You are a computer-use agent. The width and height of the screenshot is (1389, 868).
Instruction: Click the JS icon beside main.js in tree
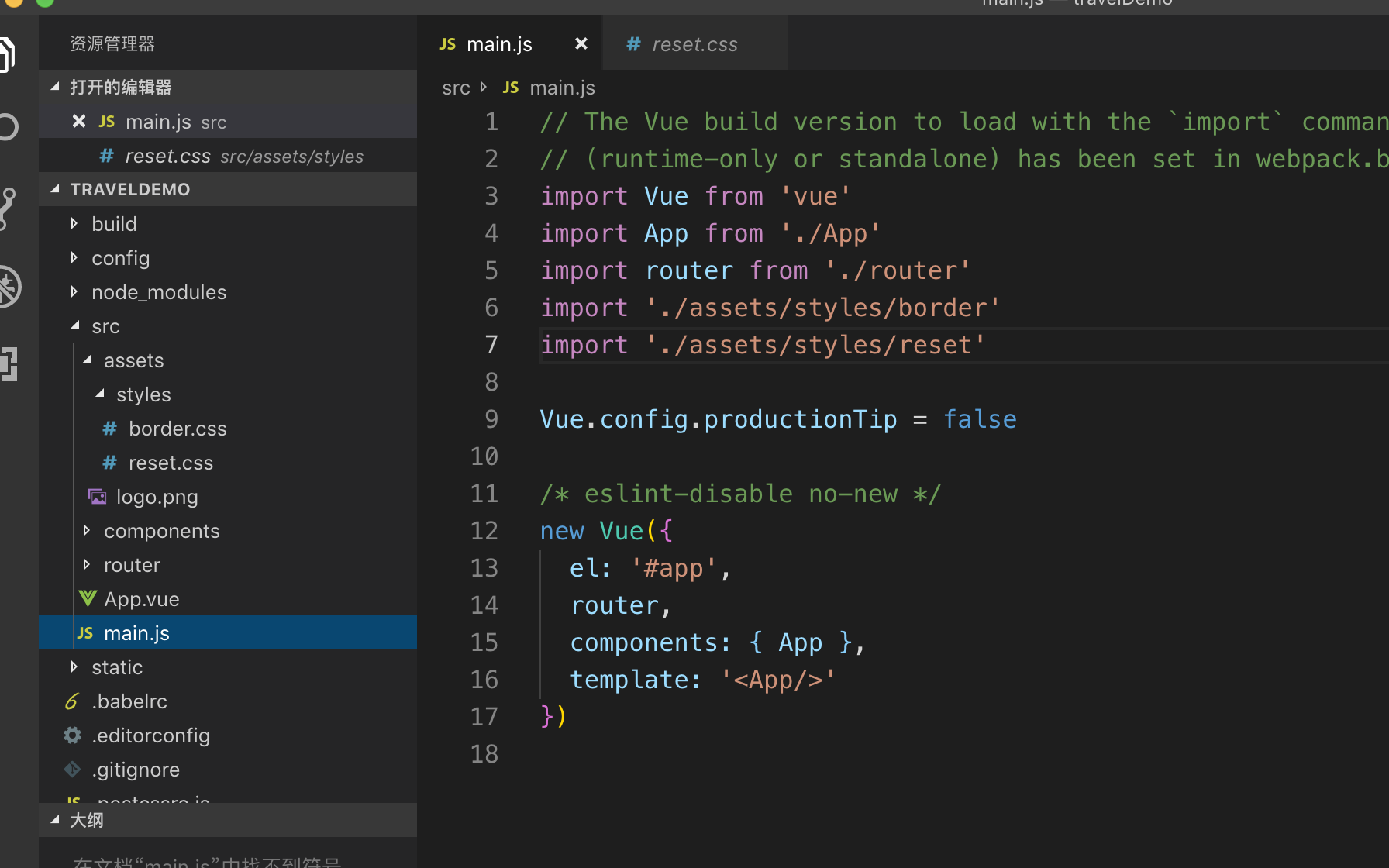(x=85, y=633)
